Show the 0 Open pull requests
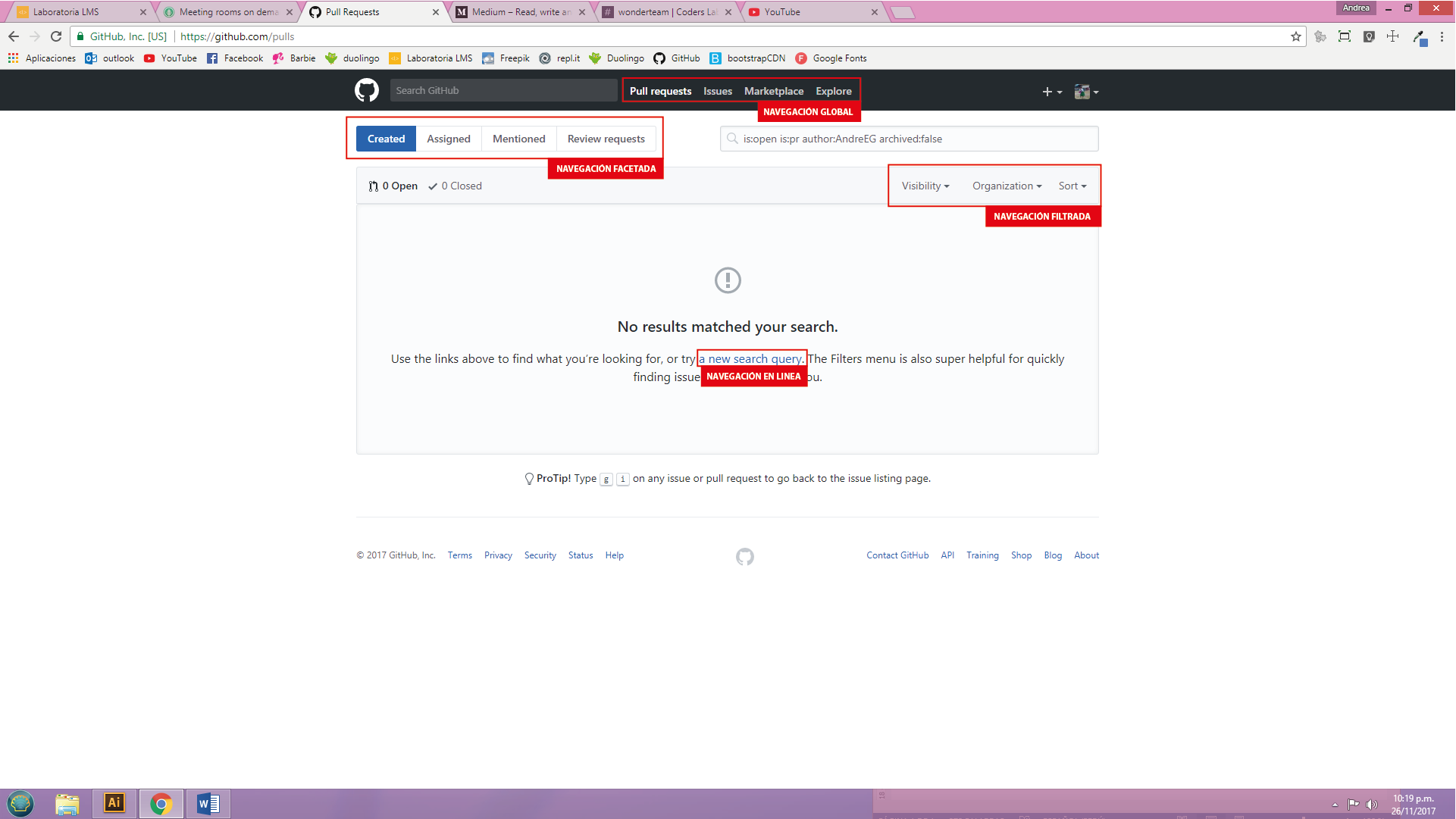The image size is (1456, 819). click(x=393, y=186)
